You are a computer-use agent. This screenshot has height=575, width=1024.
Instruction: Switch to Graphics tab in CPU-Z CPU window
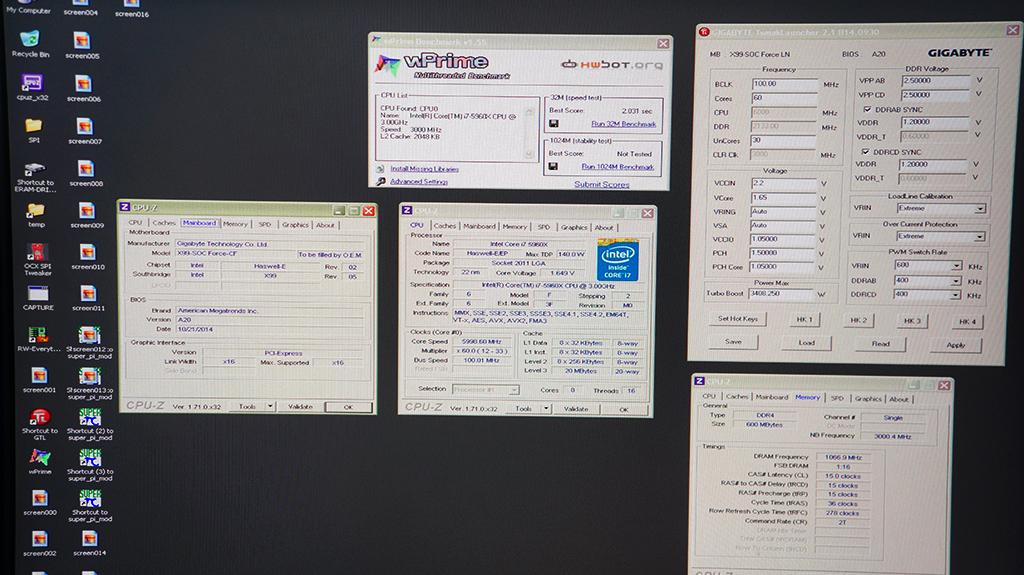click(573, 227)
